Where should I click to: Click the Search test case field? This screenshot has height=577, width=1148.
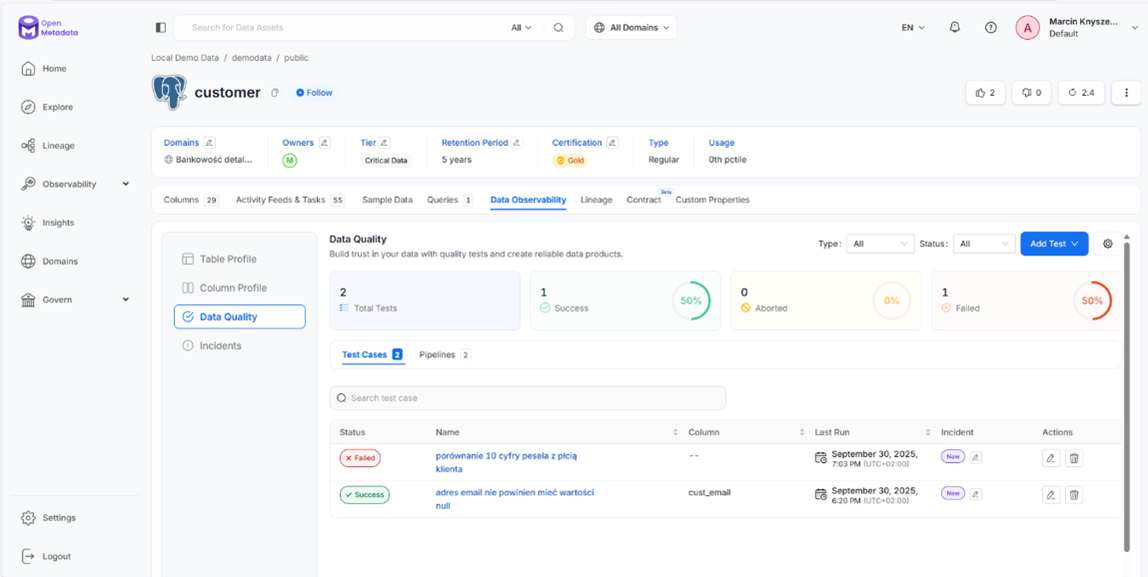528,398
